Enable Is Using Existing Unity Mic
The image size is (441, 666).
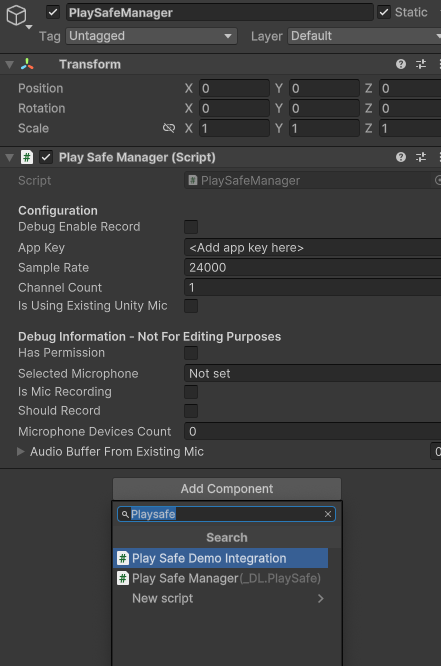point(191,306)
